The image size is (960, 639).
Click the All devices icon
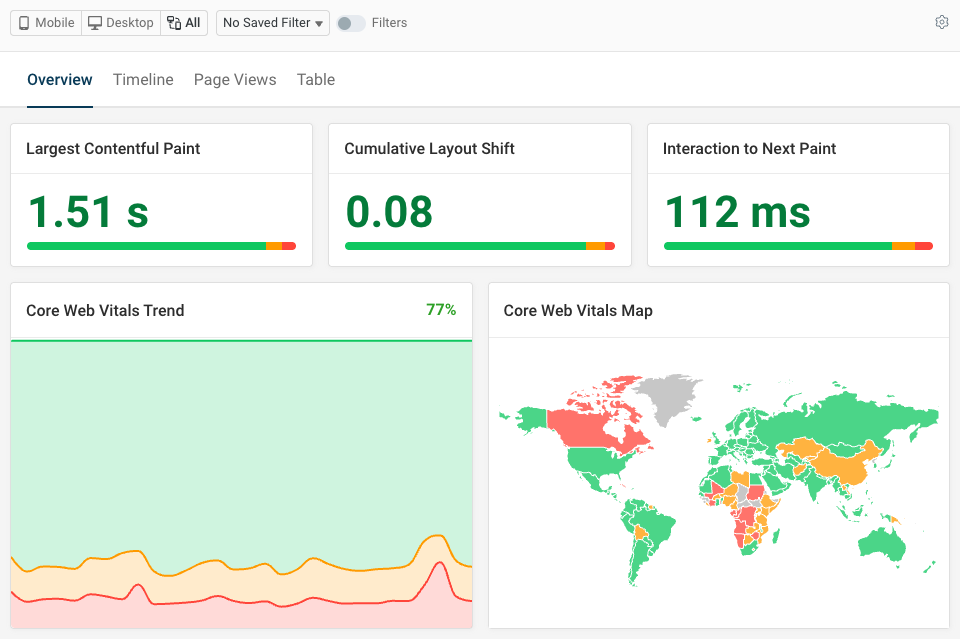183,22
